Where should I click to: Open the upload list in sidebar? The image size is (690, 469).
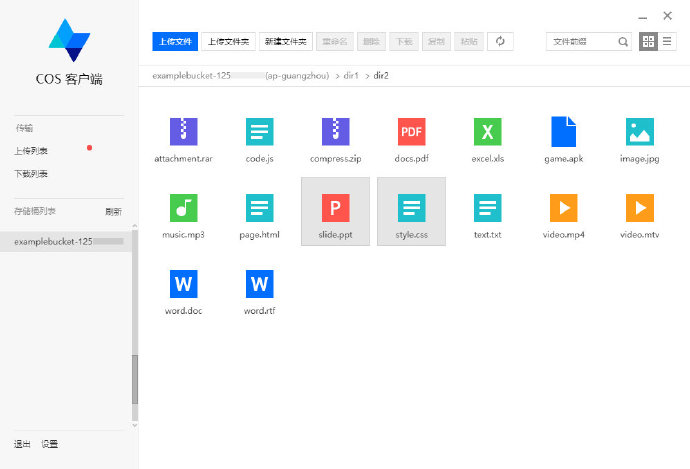point(31,151)
